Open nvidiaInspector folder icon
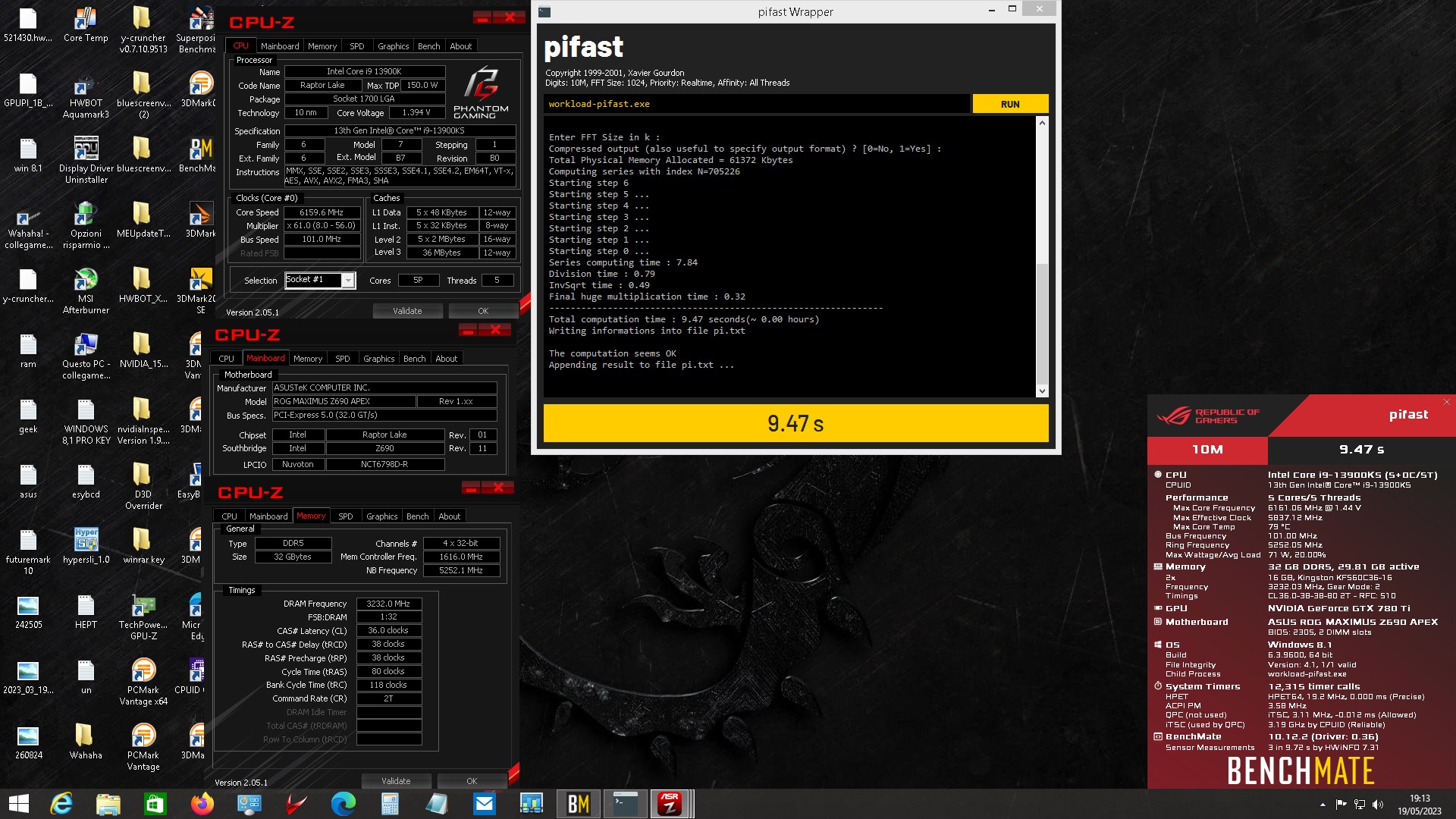The image size is (1456, 819). (x=143, y=422)
